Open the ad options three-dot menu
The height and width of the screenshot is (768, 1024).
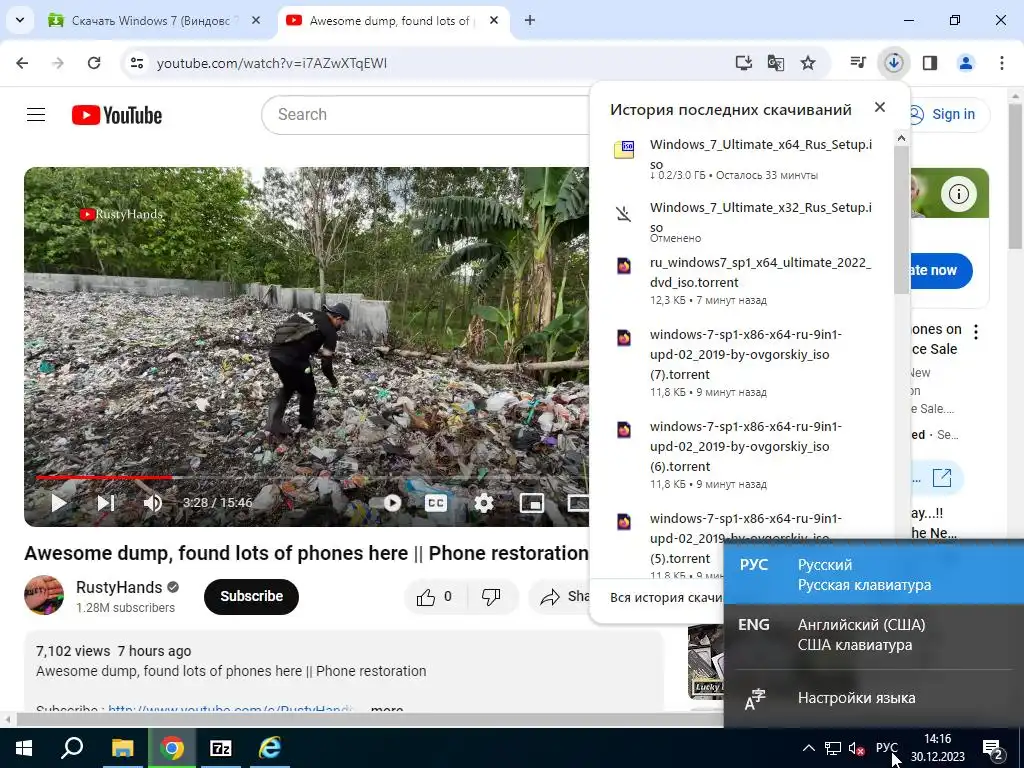pyautogui.click(x=976, y=332)
